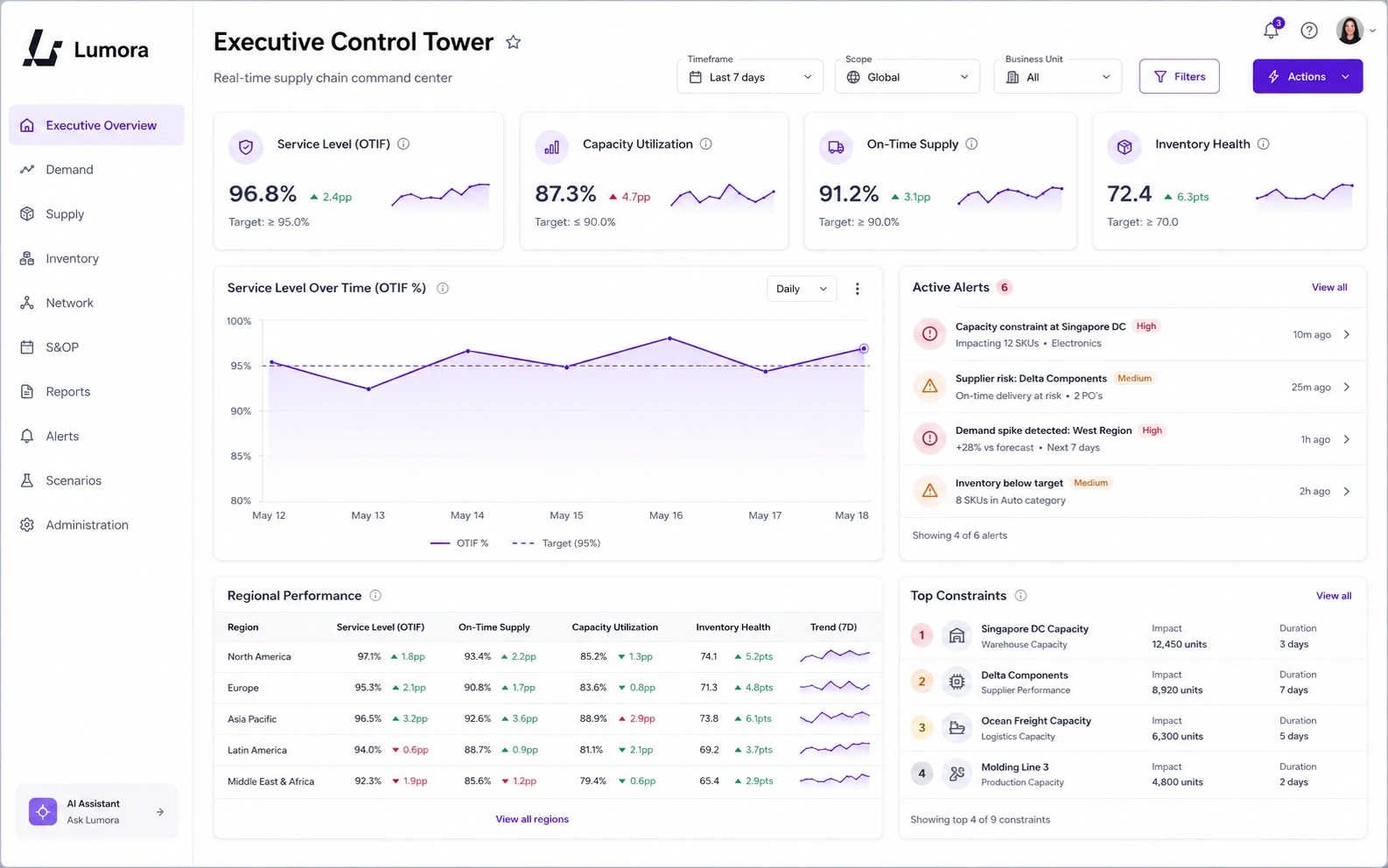Screen dimensions: 1388x868
Task: Click the Inventory Health info icon
Action: click(1264, 144)
